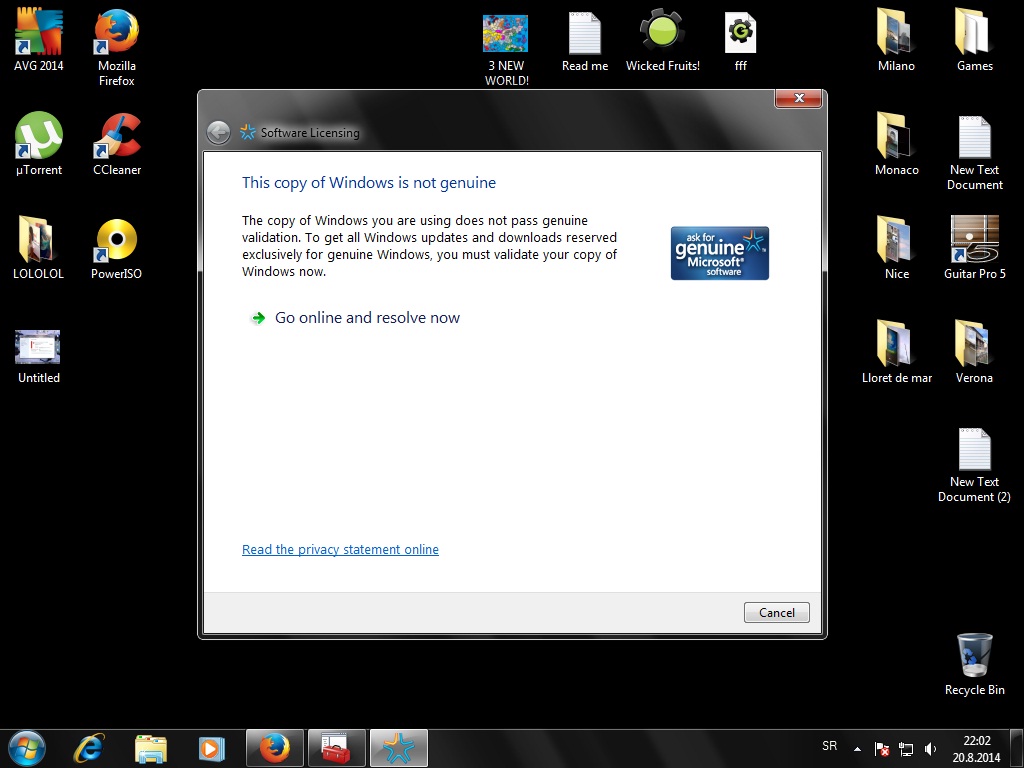Image resolution: width=1024 pixels, height=768 pixels.
Task: Click the volume speaker tray icon
Action: click(930, 749)
